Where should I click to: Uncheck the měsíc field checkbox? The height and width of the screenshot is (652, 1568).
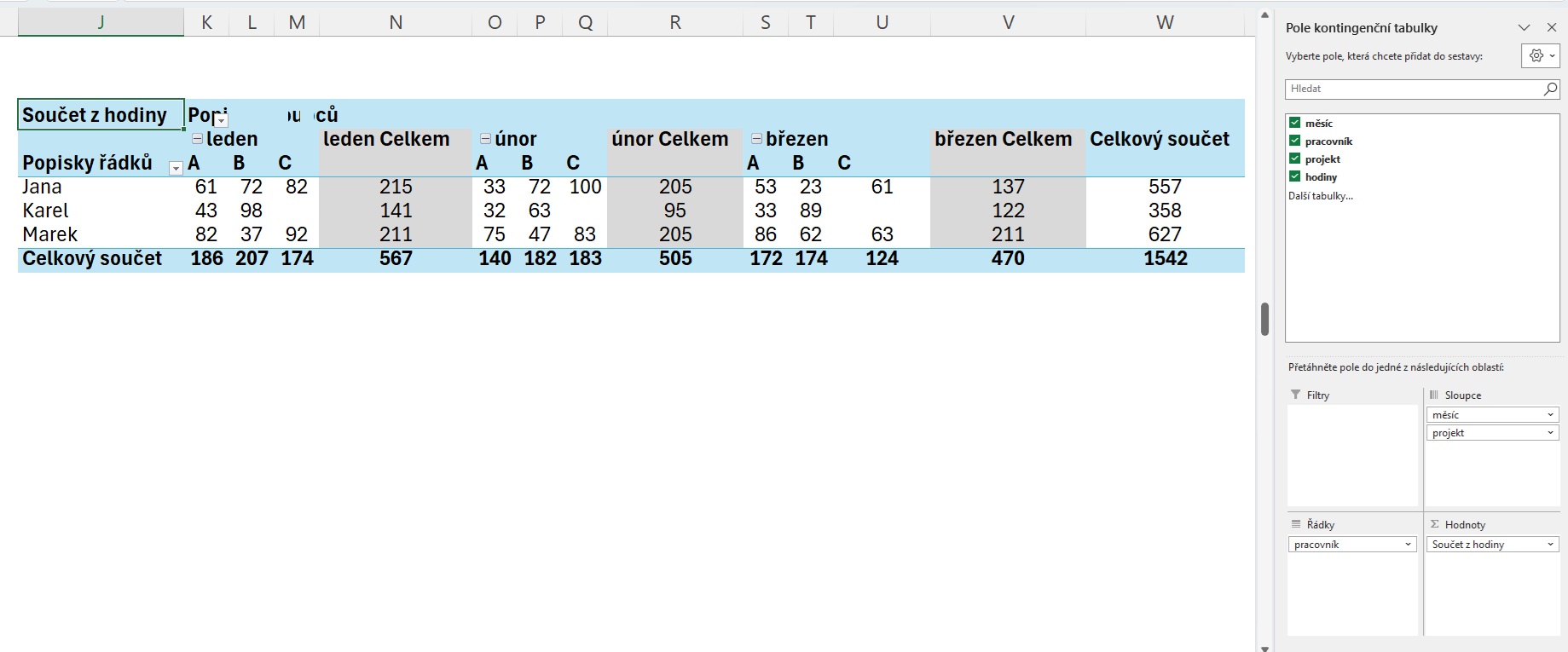pos(1294,123)
